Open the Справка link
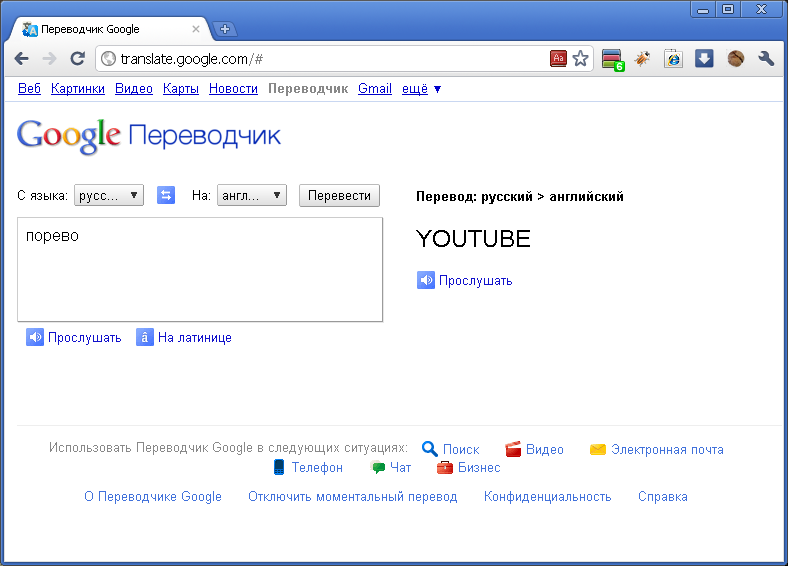Viewport: 788px width, 566px height. click(662, 497)
